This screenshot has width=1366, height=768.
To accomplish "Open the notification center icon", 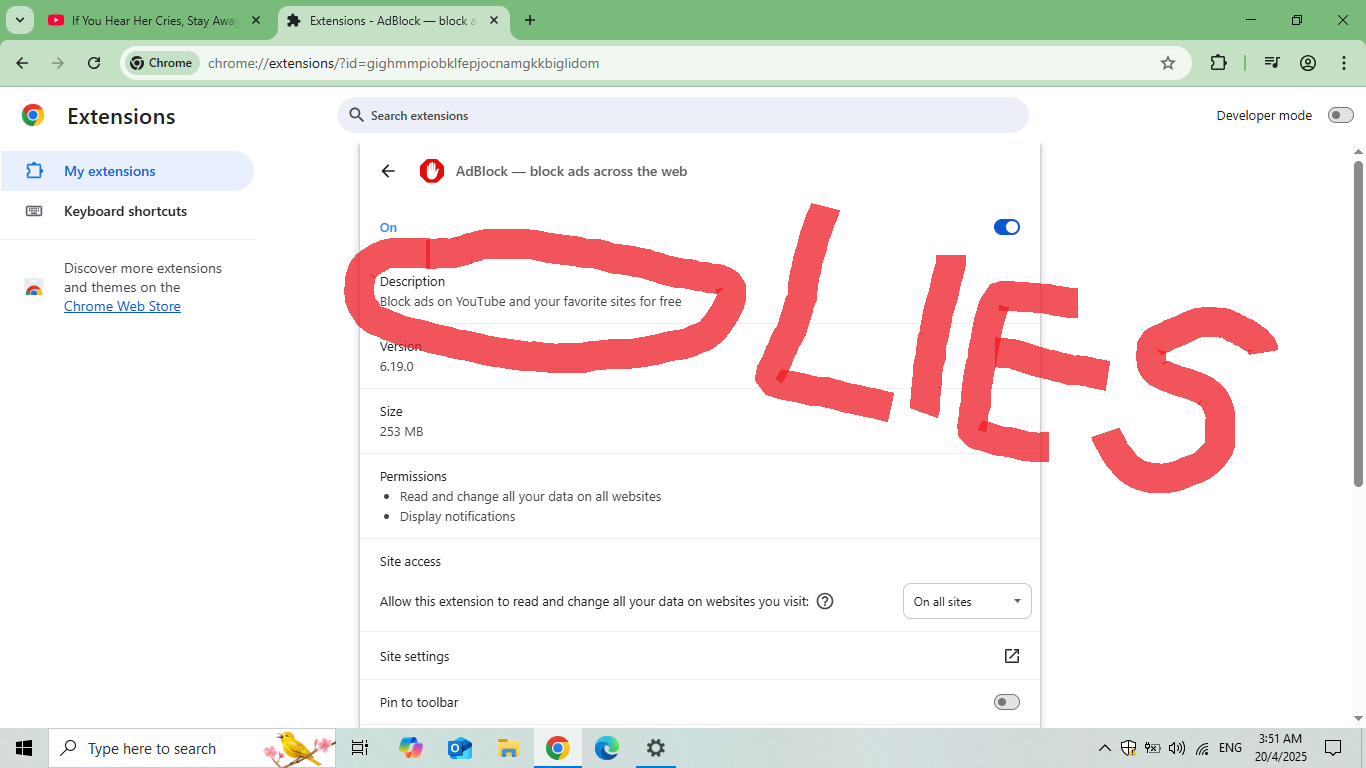I will pyautogui.click(x=1333, y=748).
